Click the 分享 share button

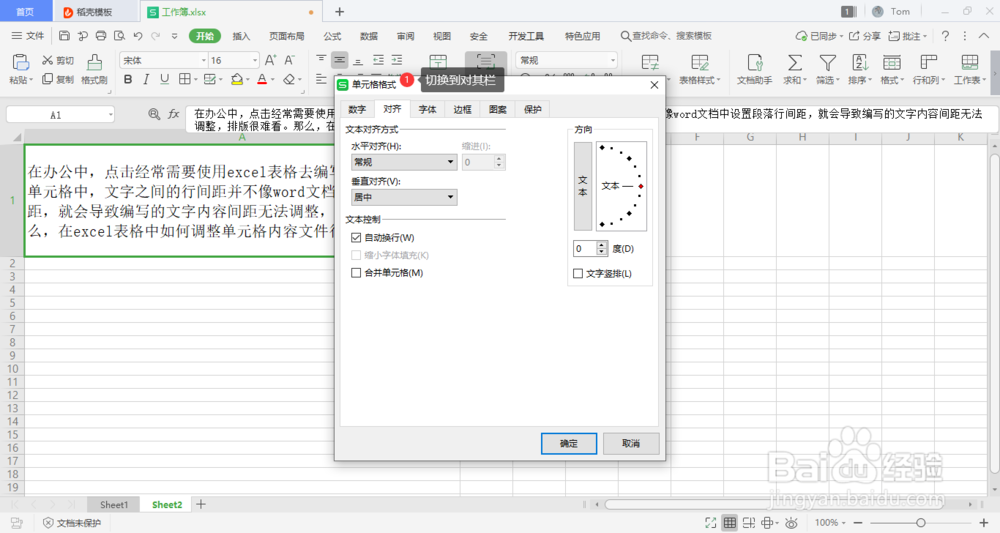pos(864,36)
